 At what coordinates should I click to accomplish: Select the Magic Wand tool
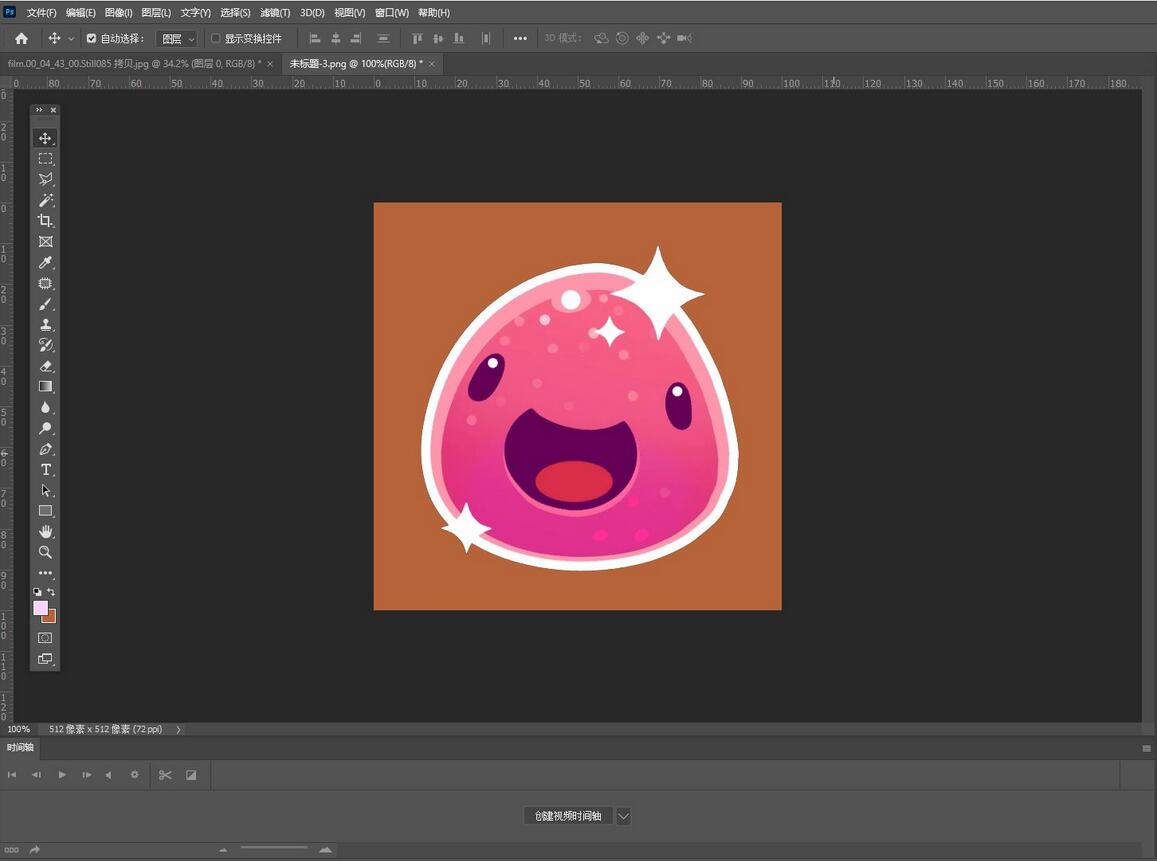(x=45, y=200)
